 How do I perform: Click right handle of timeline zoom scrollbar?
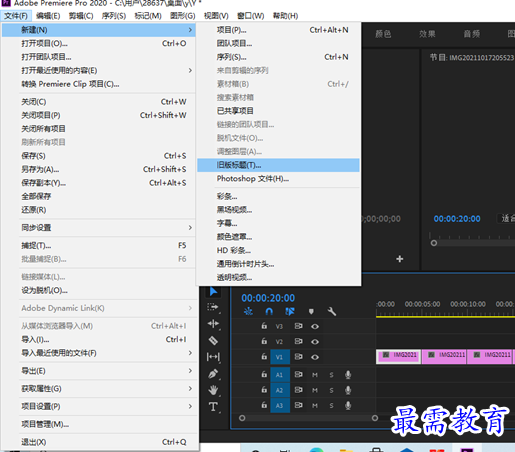pos(375,418)
